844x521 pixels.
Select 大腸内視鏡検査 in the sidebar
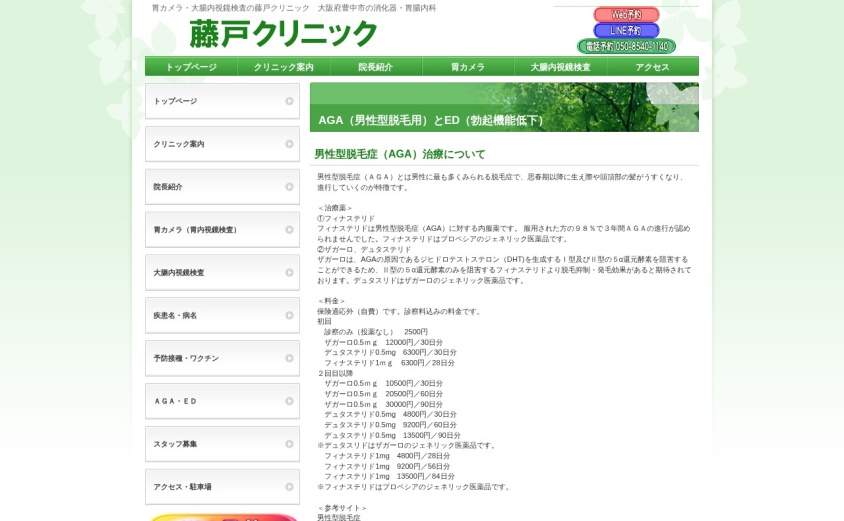click(222, 272)
